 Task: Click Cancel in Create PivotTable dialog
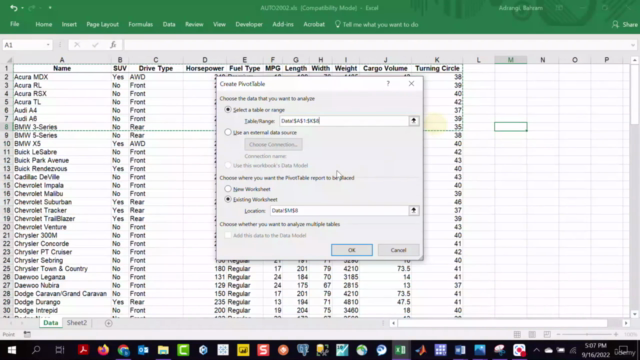(x=398, y=250)
